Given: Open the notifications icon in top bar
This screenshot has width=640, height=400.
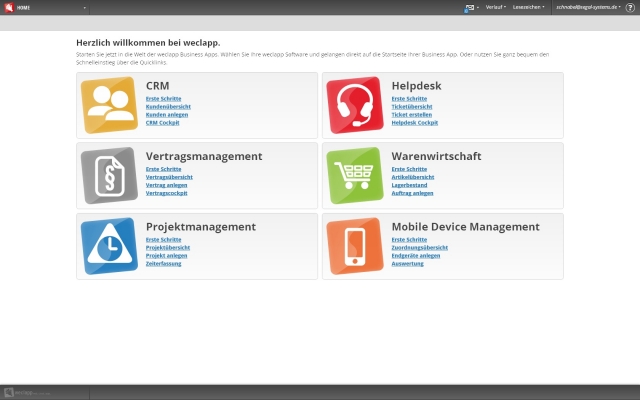Looking at the screenshot, I should [x=469, y=7].
